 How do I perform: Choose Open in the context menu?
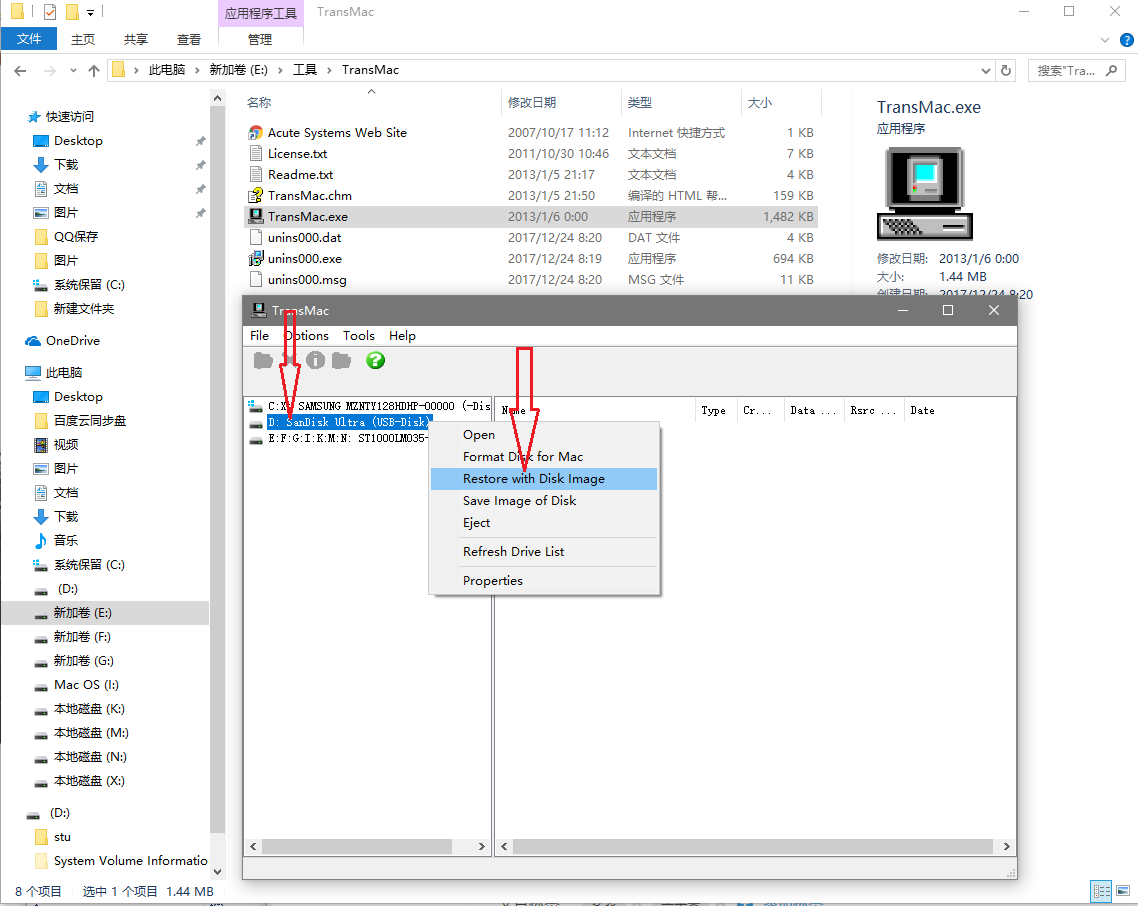[x=544, y=435]
